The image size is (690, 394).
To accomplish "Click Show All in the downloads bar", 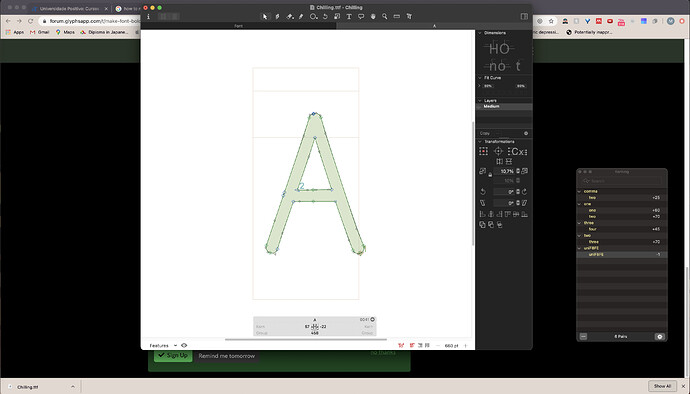I will click(x=662, y=386).
